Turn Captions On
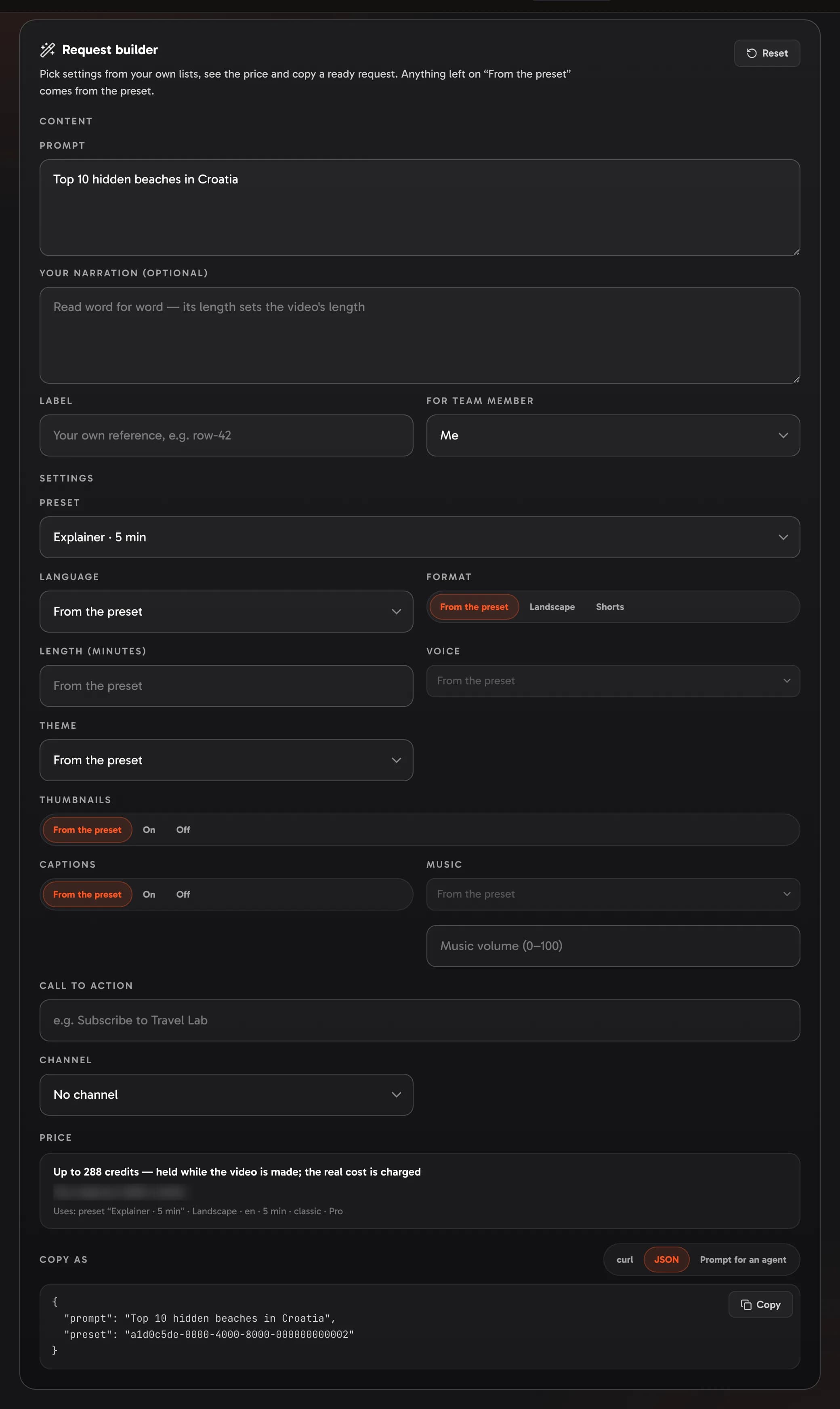840x1409 pixels. tap(149, 894)
